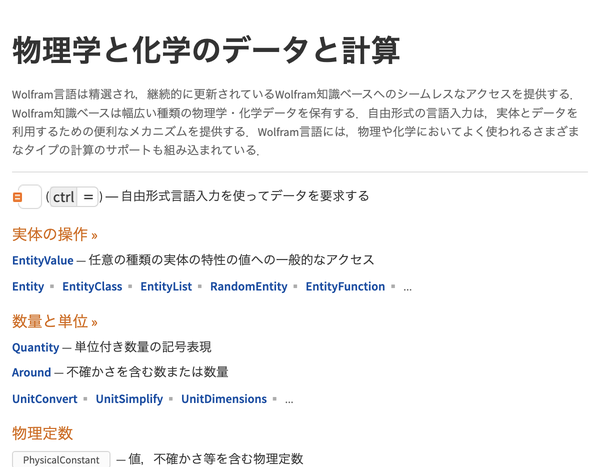Screen dimensions: 600x467
Task: Open the EntityList function link
Action: [166, 286]
